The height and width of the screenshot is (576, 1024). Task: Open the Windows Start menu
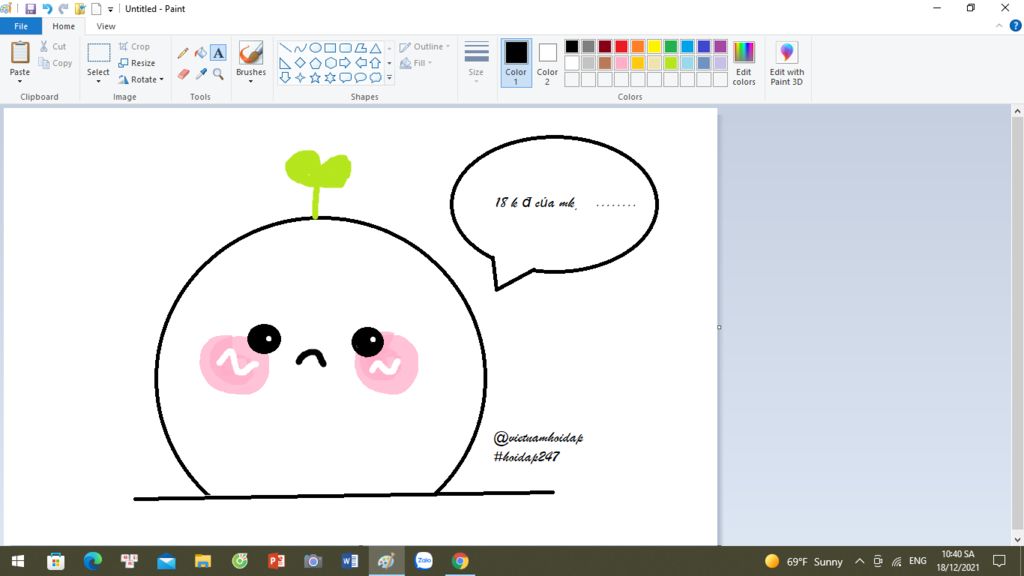(18, 561)
